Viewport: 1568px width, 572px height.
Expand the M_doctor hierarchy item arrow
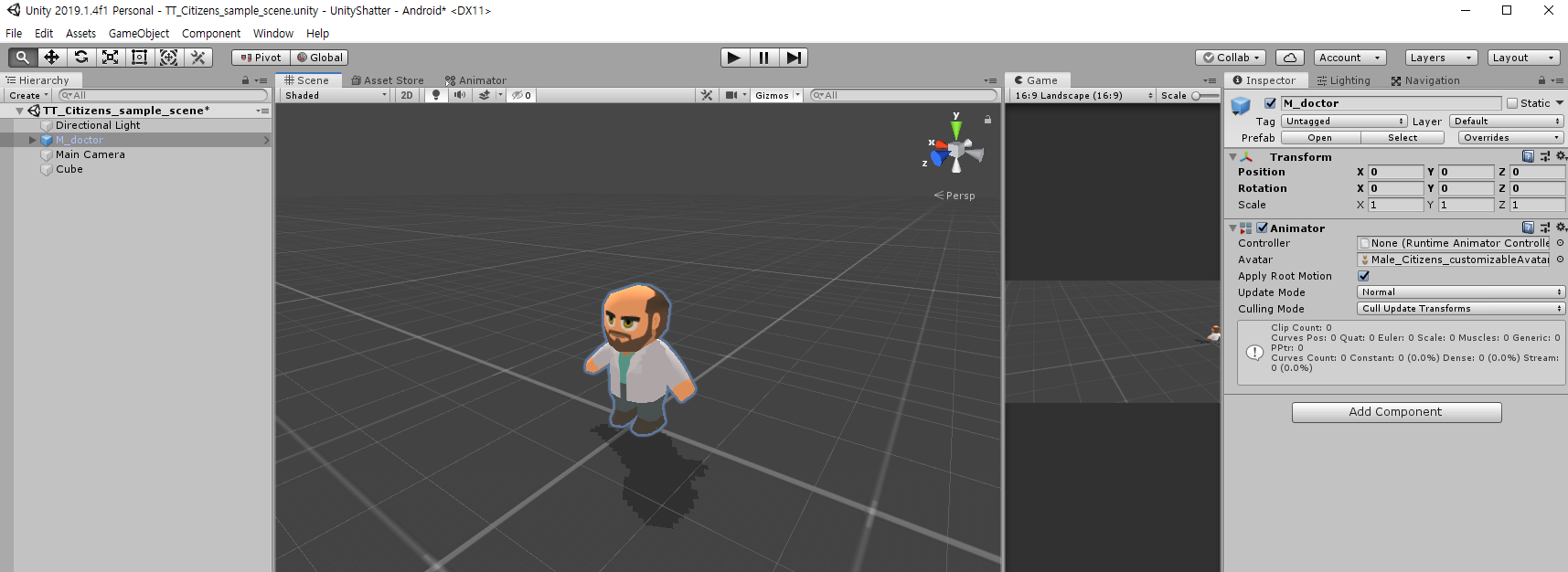pyautogui.click(x=32, y=140)
